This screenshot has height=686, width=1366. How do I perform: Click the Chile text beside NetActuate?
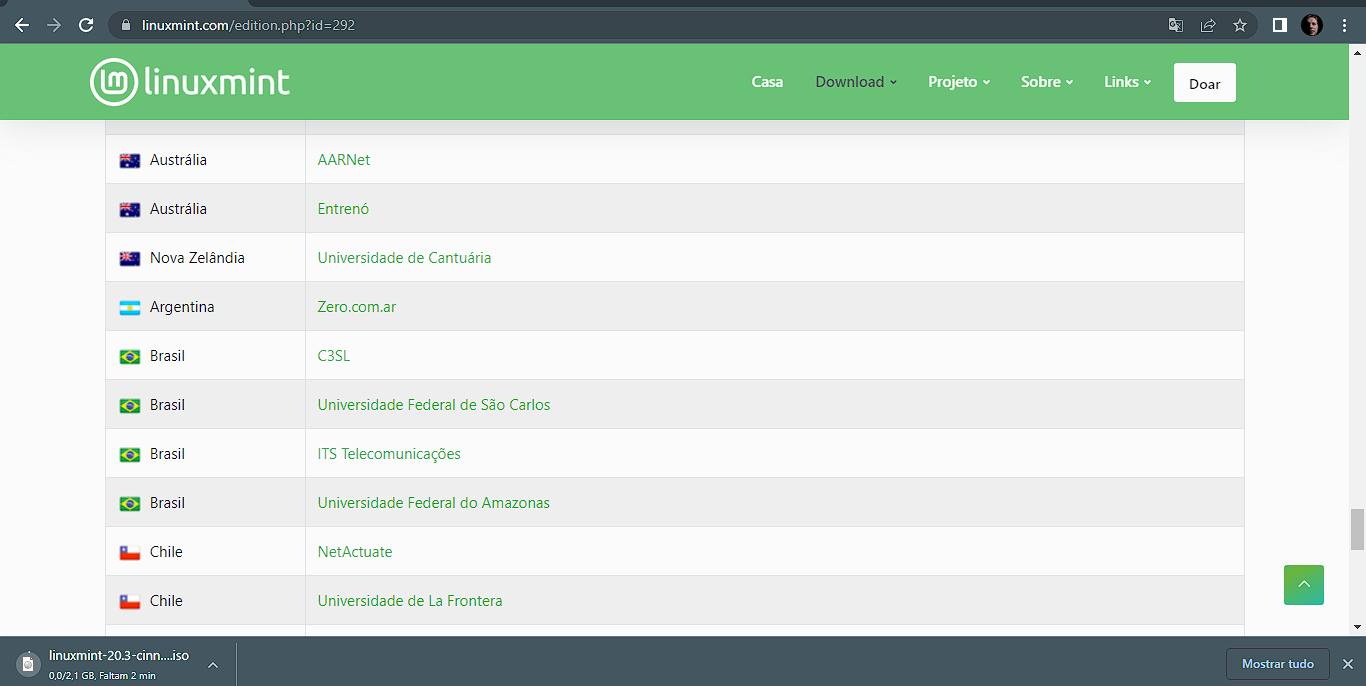pyautogui.click(x=166, y=552)
